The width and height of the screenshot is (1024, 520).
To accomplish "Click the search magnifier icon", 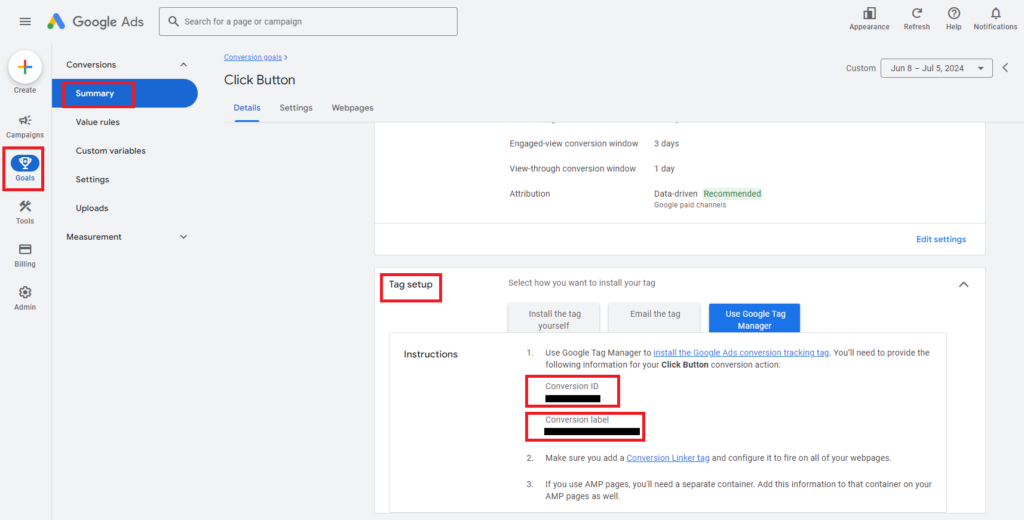I will pos(173,22).
